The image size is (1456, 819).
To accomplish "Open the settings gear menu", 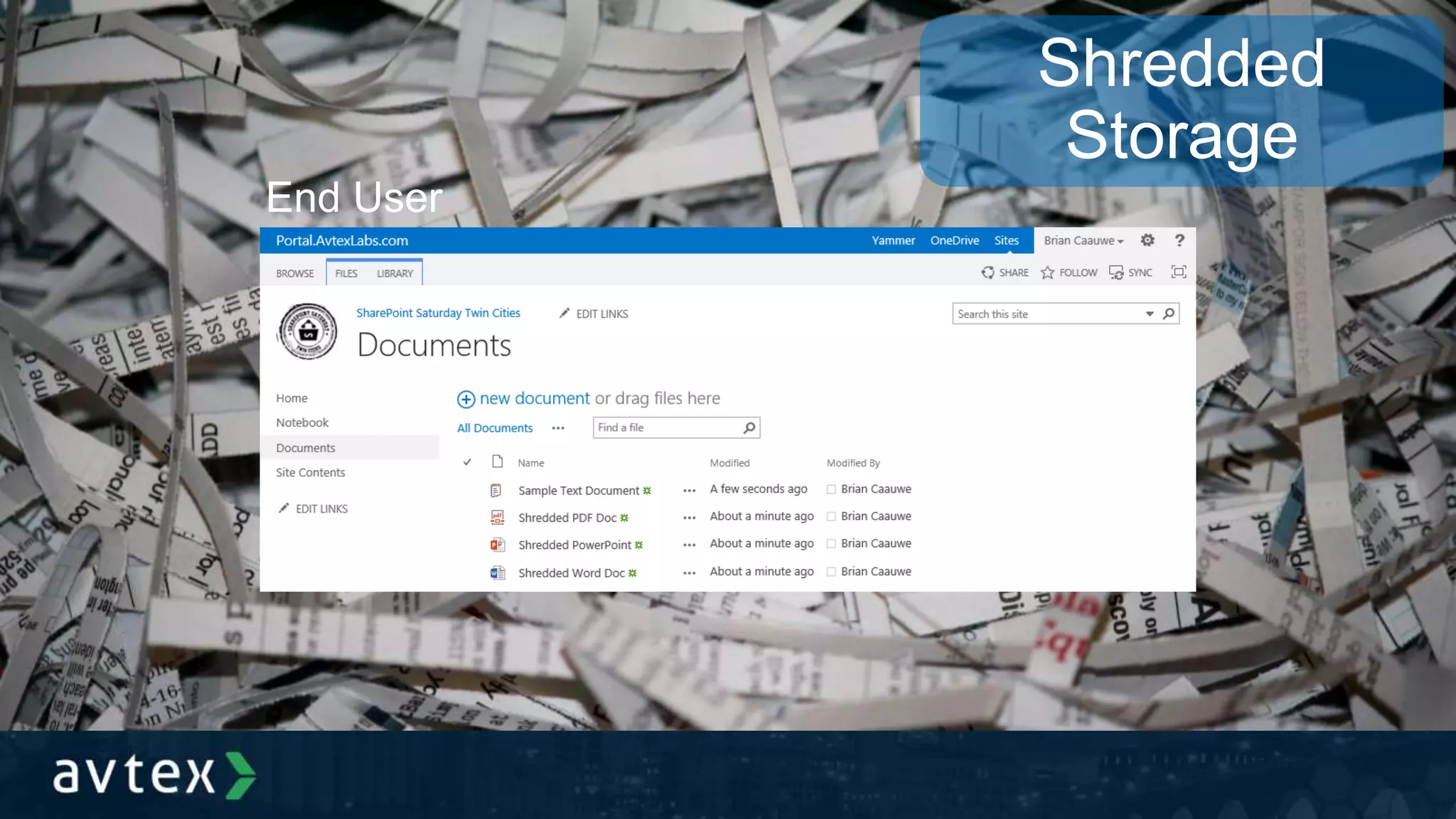I will [x=1147, y=240].
